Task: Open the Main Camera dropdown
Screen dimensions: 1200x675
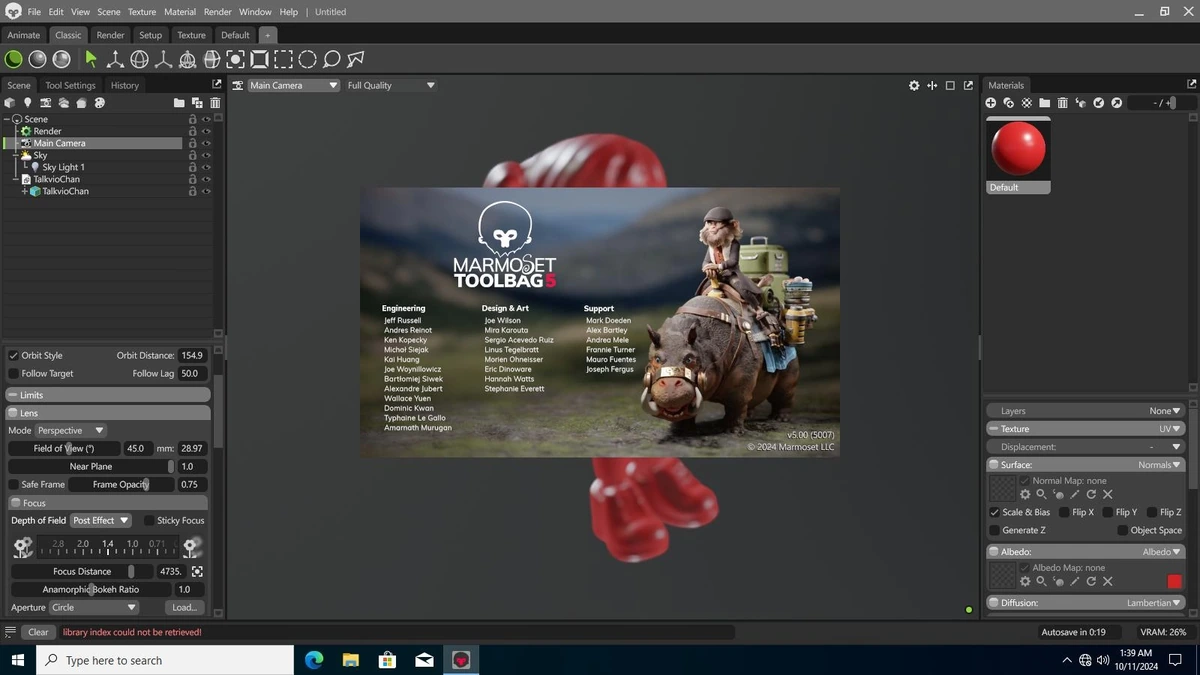Action: click(x=293, y=85)
